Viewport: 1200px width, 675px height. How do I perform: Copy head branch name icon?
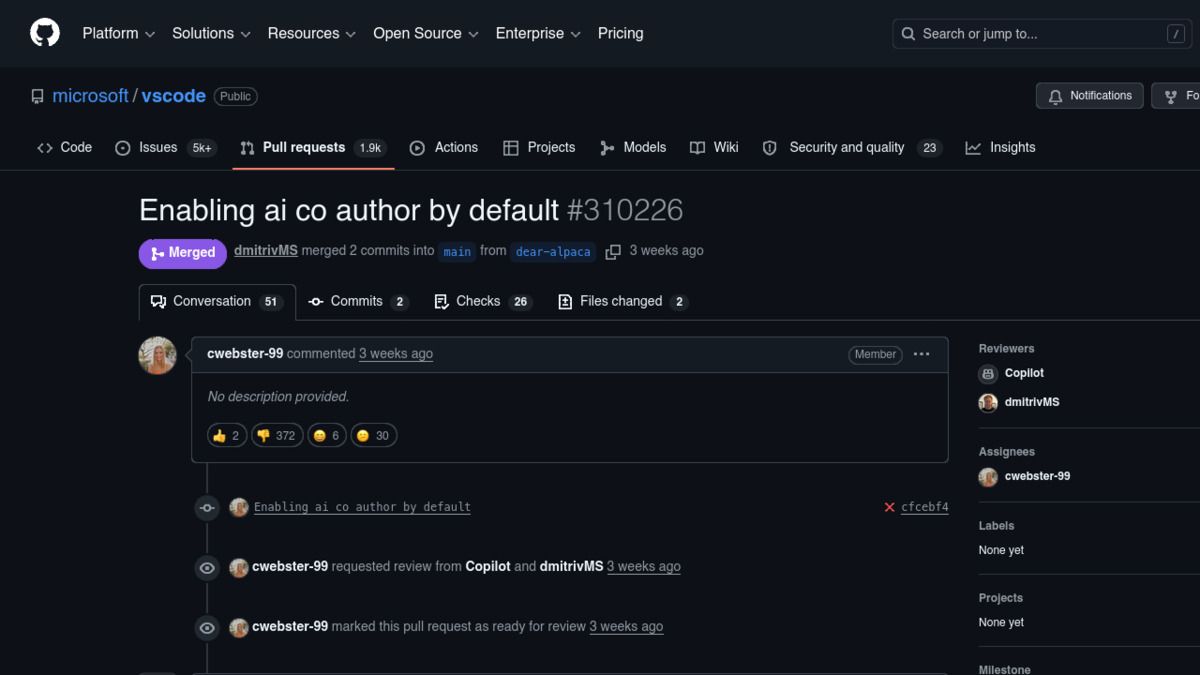[613, 252]
